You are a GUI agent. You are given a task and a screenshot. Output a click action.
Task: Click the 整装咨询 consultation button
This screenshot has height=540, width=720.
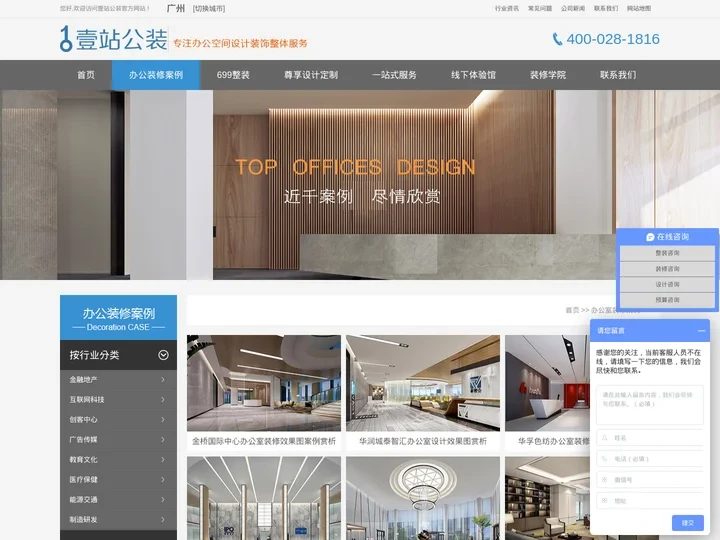click(667, 253)
